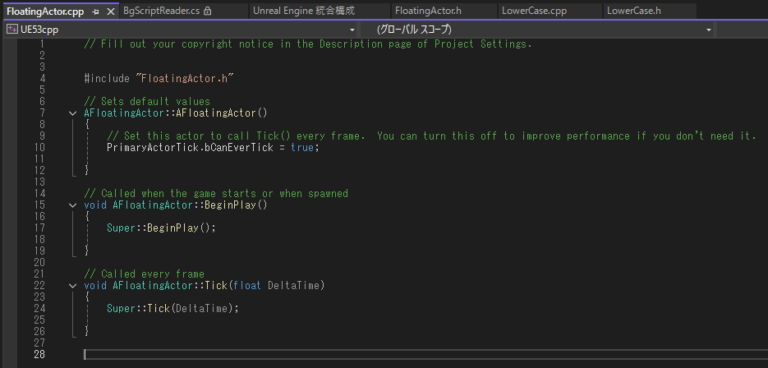Viewport: 768px width, 368px height.
Task: Open the グローバル スコープ scope dropdown
Action: [x=708, y=30]
